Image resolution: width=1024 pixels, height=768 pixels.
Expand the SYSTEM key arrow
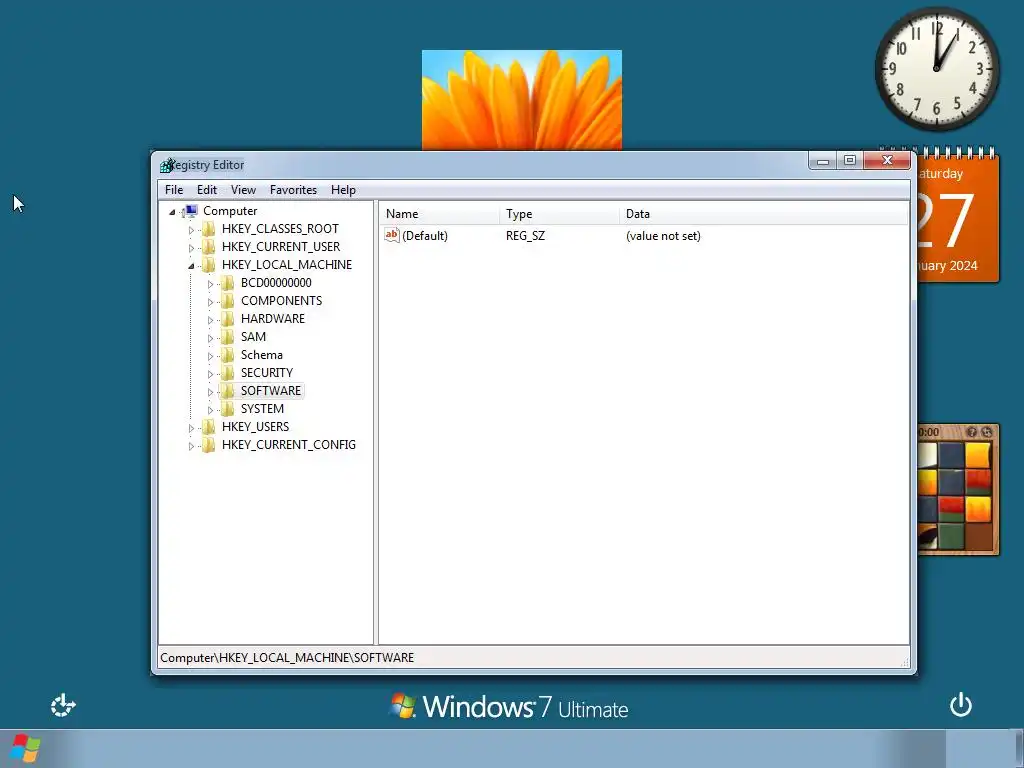point(210,410)
